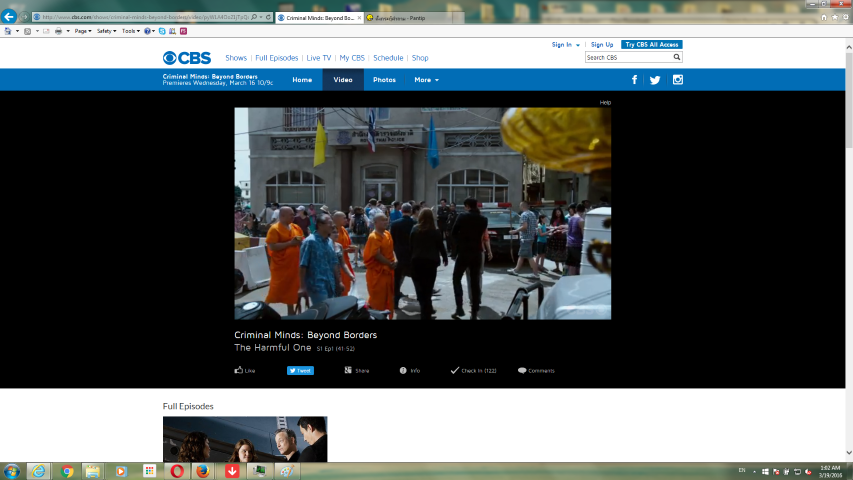Open the Windows Start button
The height and width of the screenshot is (480, 853).
pyautogui.click(x=11, y=471)
